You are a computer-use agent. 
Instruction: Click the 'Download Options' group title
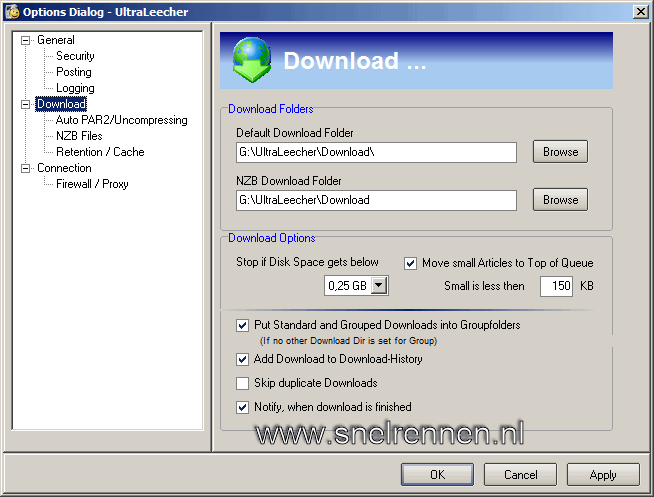(272, 238)
